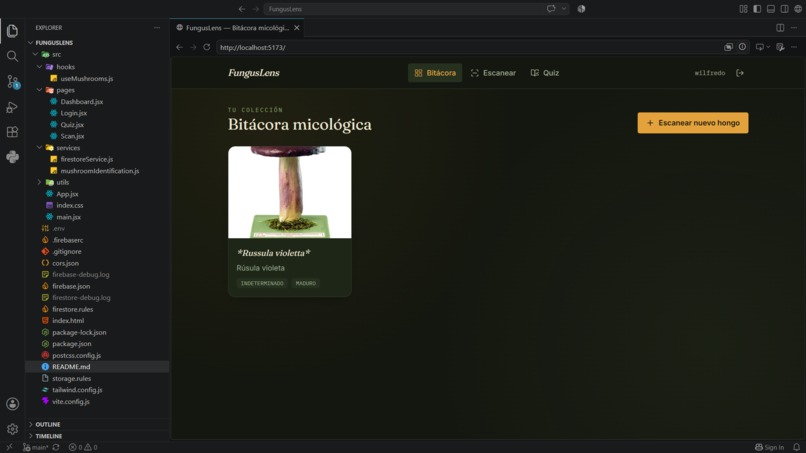Collapse the pages folder

(65, 90)
